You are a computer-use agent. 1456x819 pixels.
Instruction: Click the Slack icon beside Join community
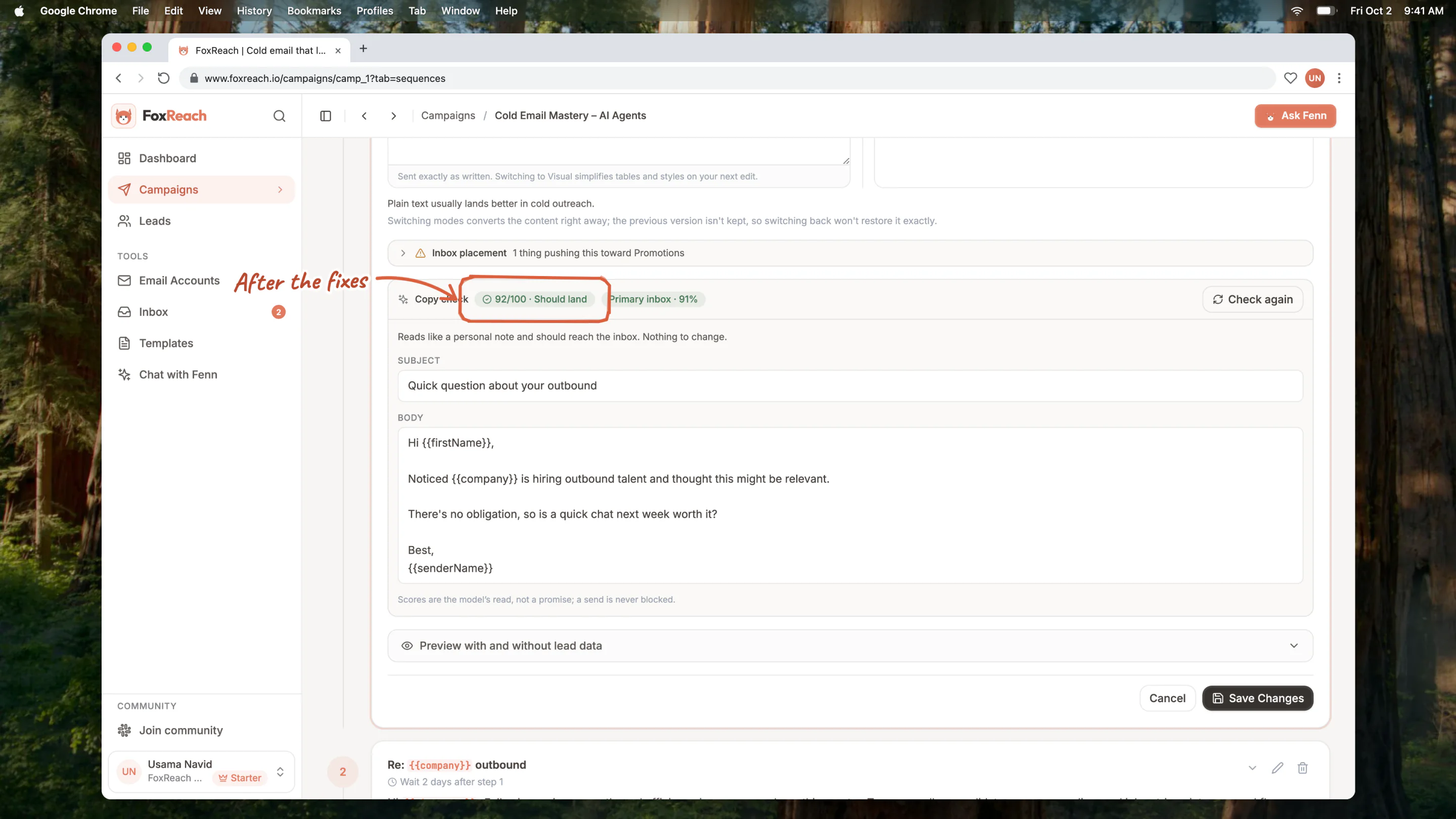click(124, 730)
